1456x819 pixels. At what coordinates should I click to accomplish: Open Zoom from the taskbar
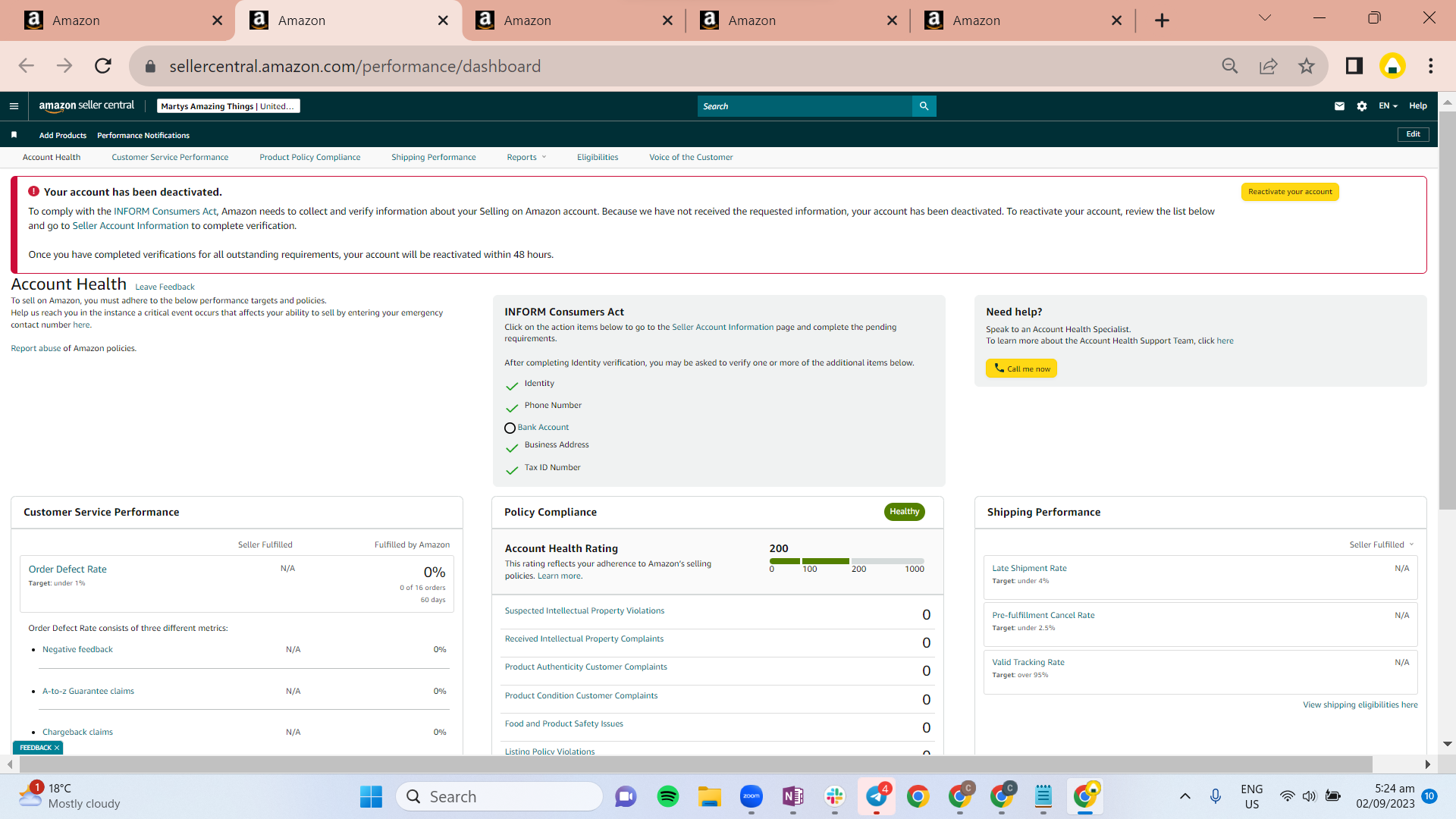click(x=752, y=796)
